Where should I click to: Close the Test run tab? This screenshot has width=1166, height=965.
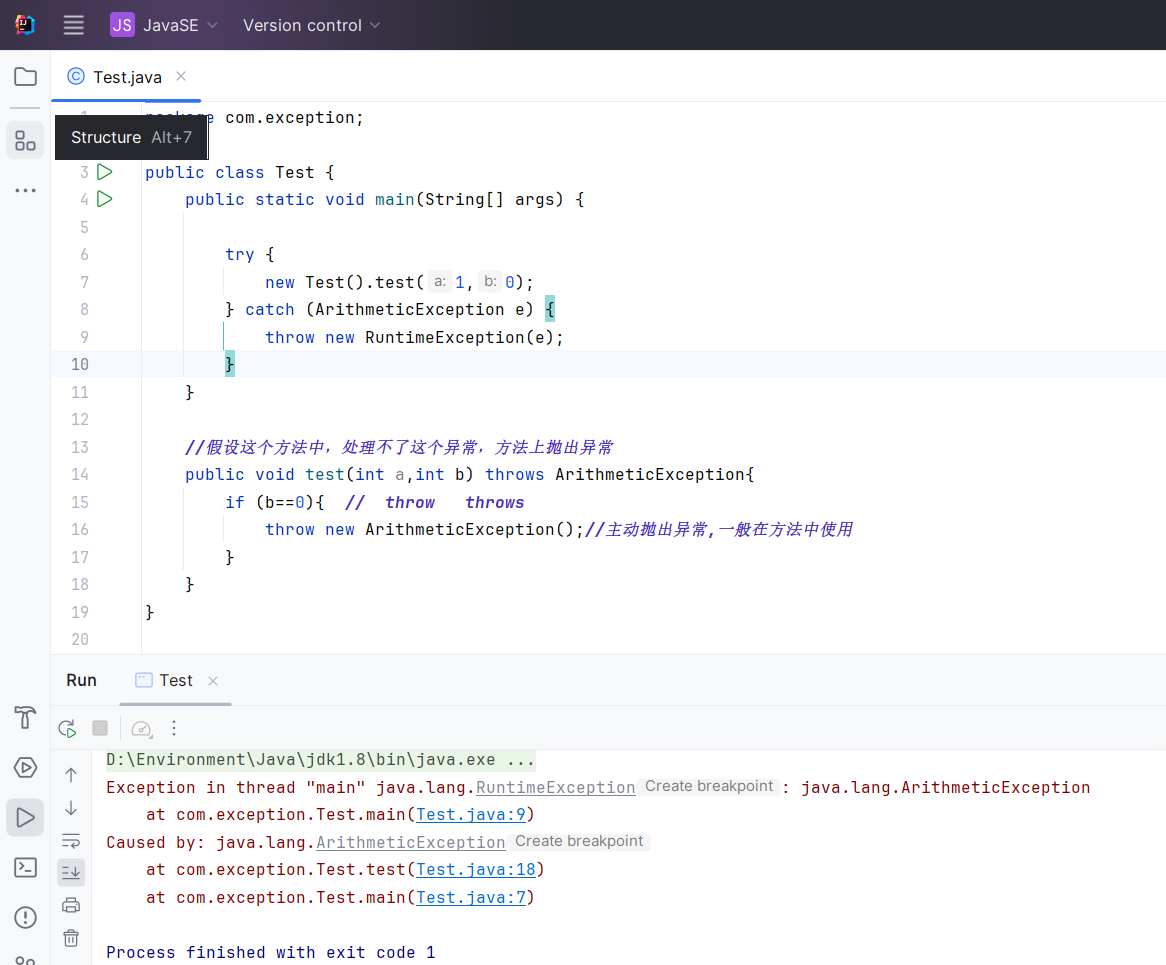pyautogui.click(x=213, y=681)
